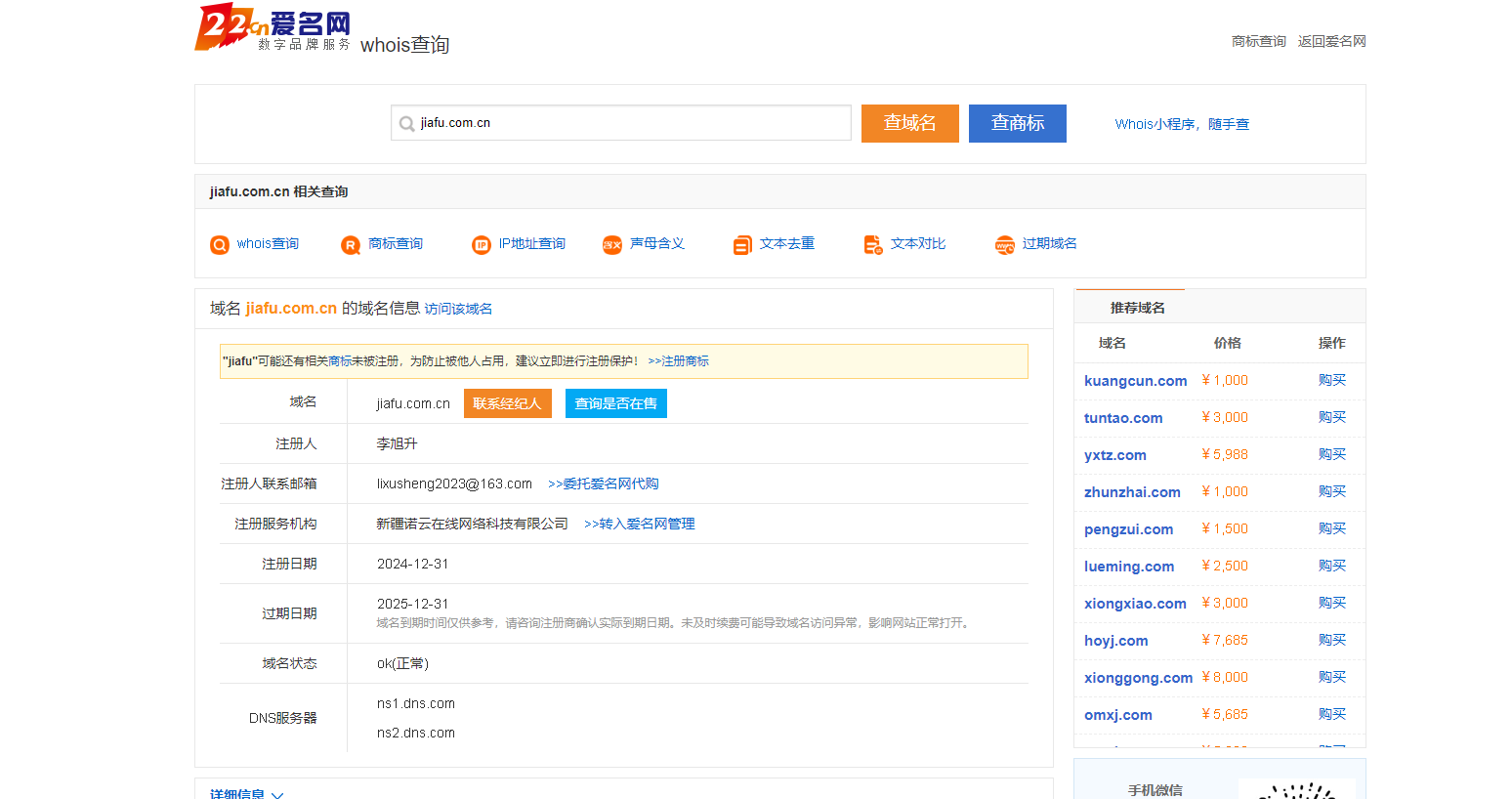The width and height of the screenshot is (1512, 799).
Task: Click the 查询是否在售 button
Action: [x=616, y=403]
